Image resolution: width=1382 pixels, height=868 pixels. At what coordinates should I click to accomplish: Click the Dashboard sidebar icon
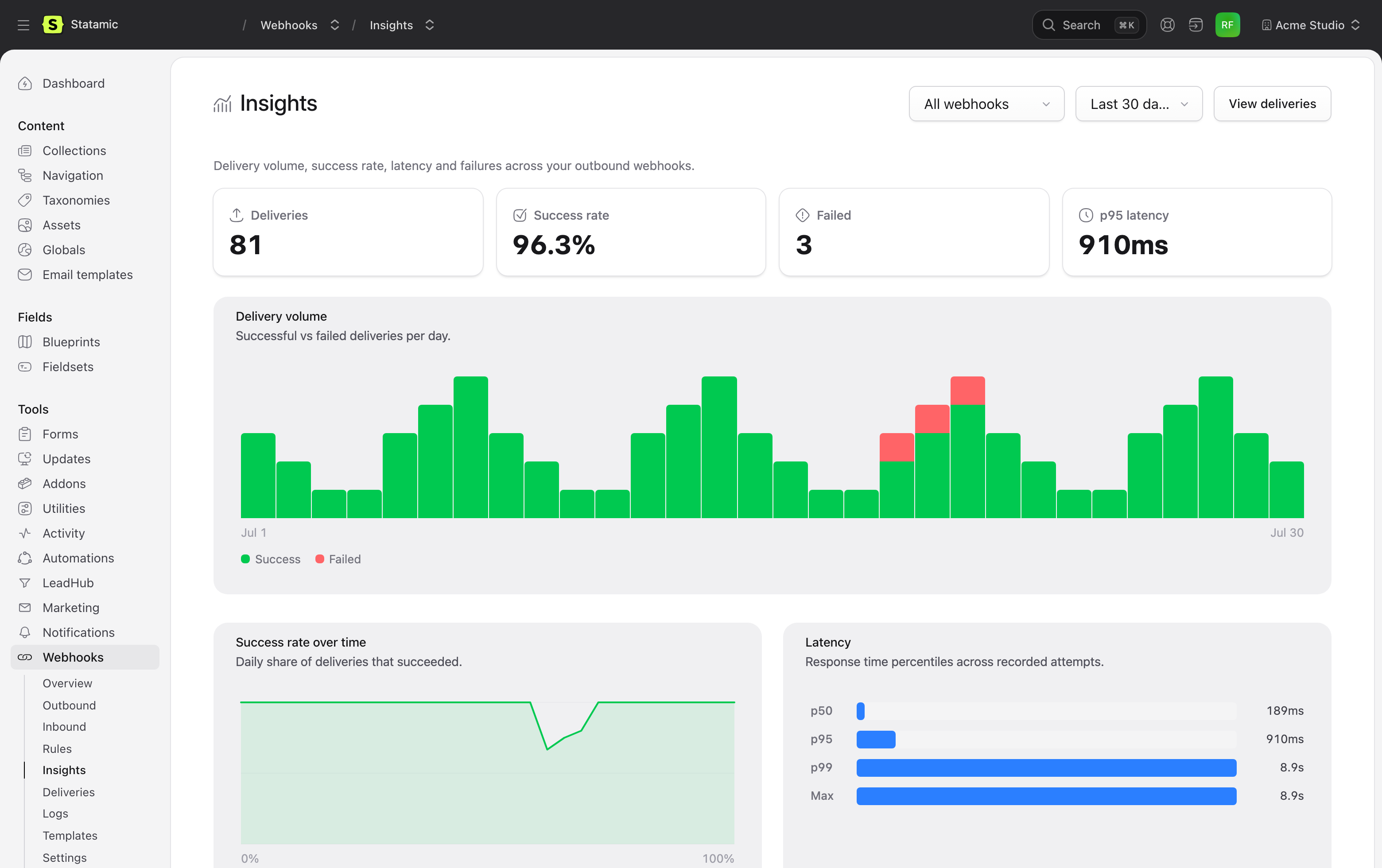coord(25,83)
